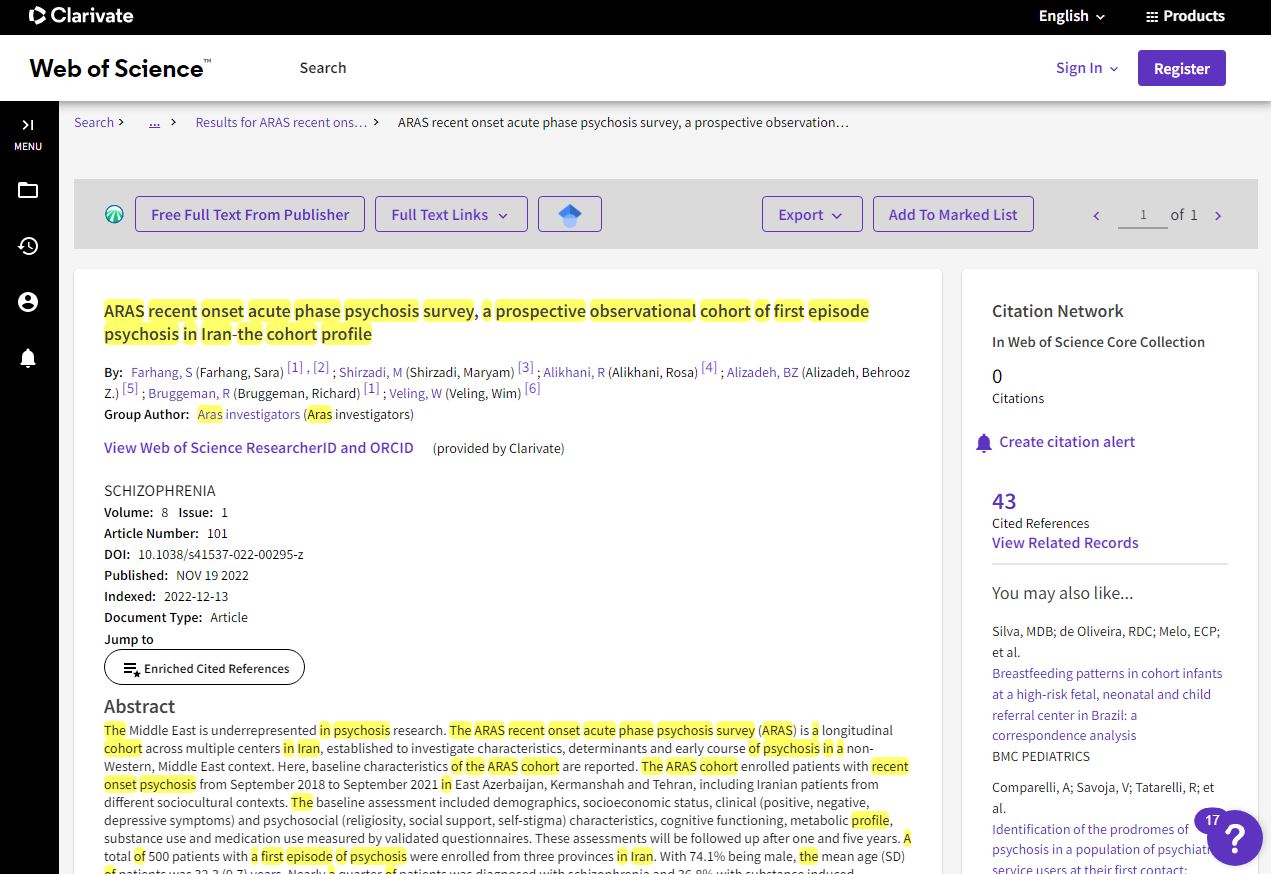
Task: Go to previous record arrow
Action: (1096, 215)
